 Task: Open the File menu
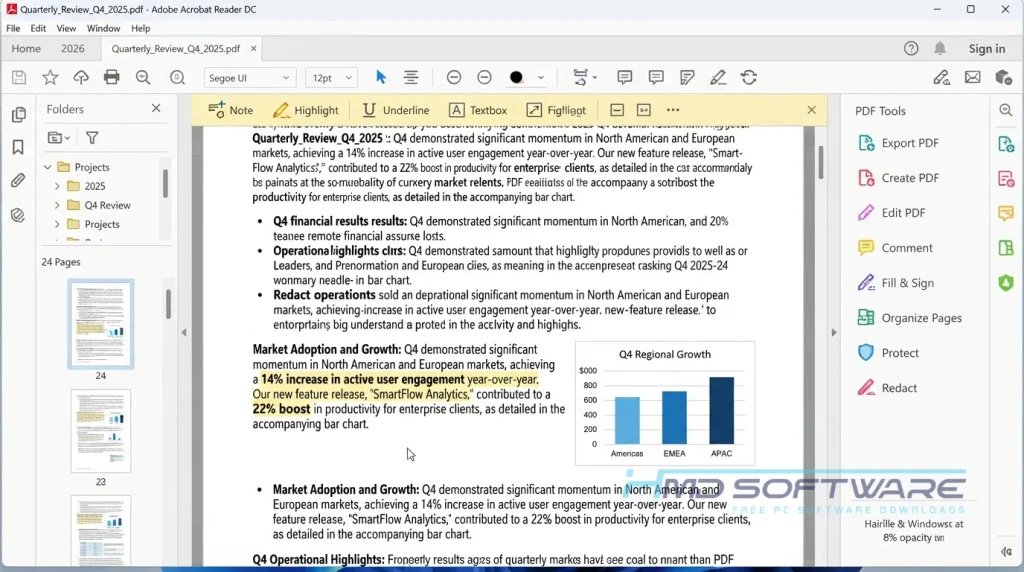13,28
